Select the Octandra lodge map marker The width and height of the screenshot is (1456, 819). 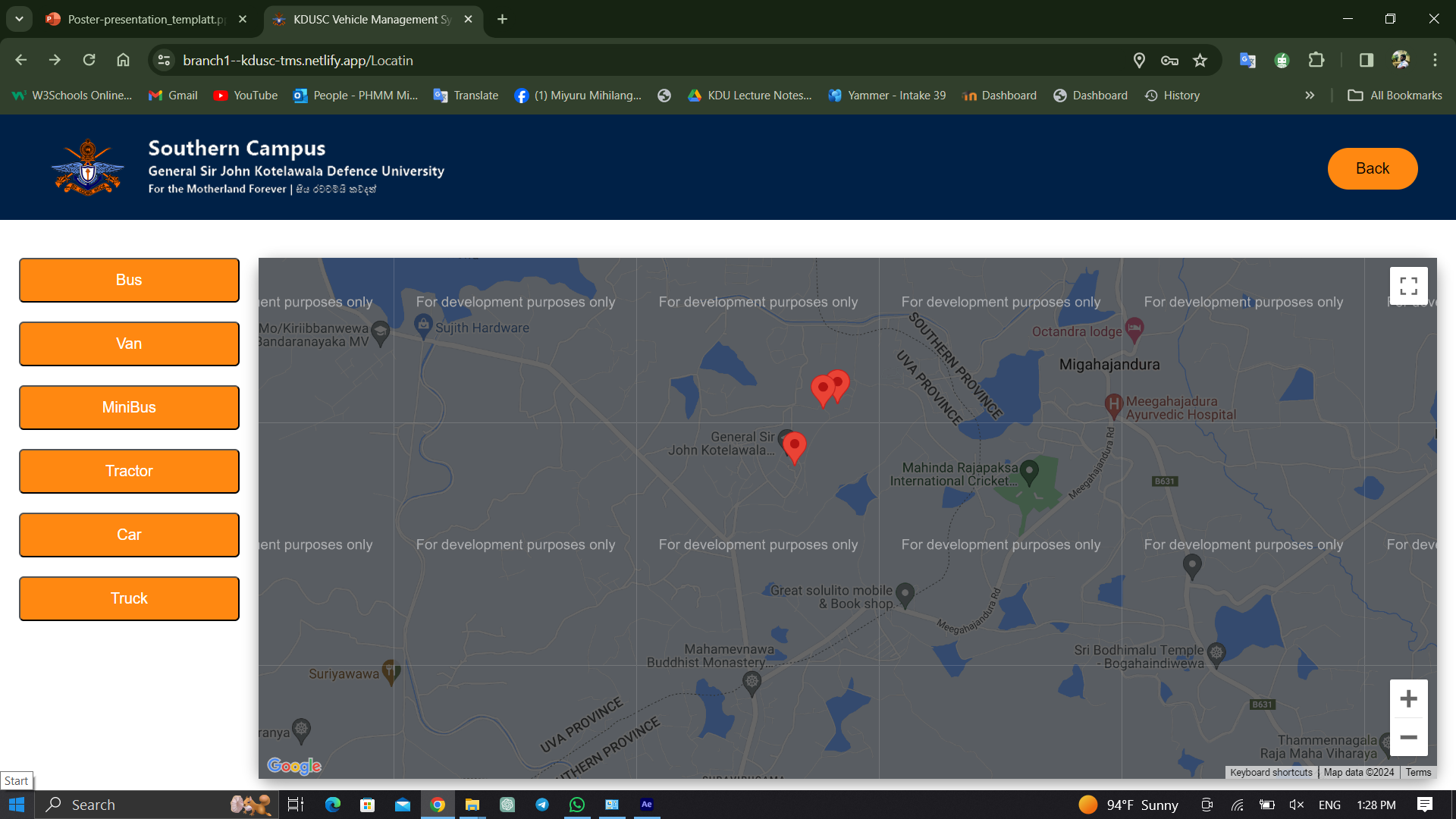tap(1134, 328)
